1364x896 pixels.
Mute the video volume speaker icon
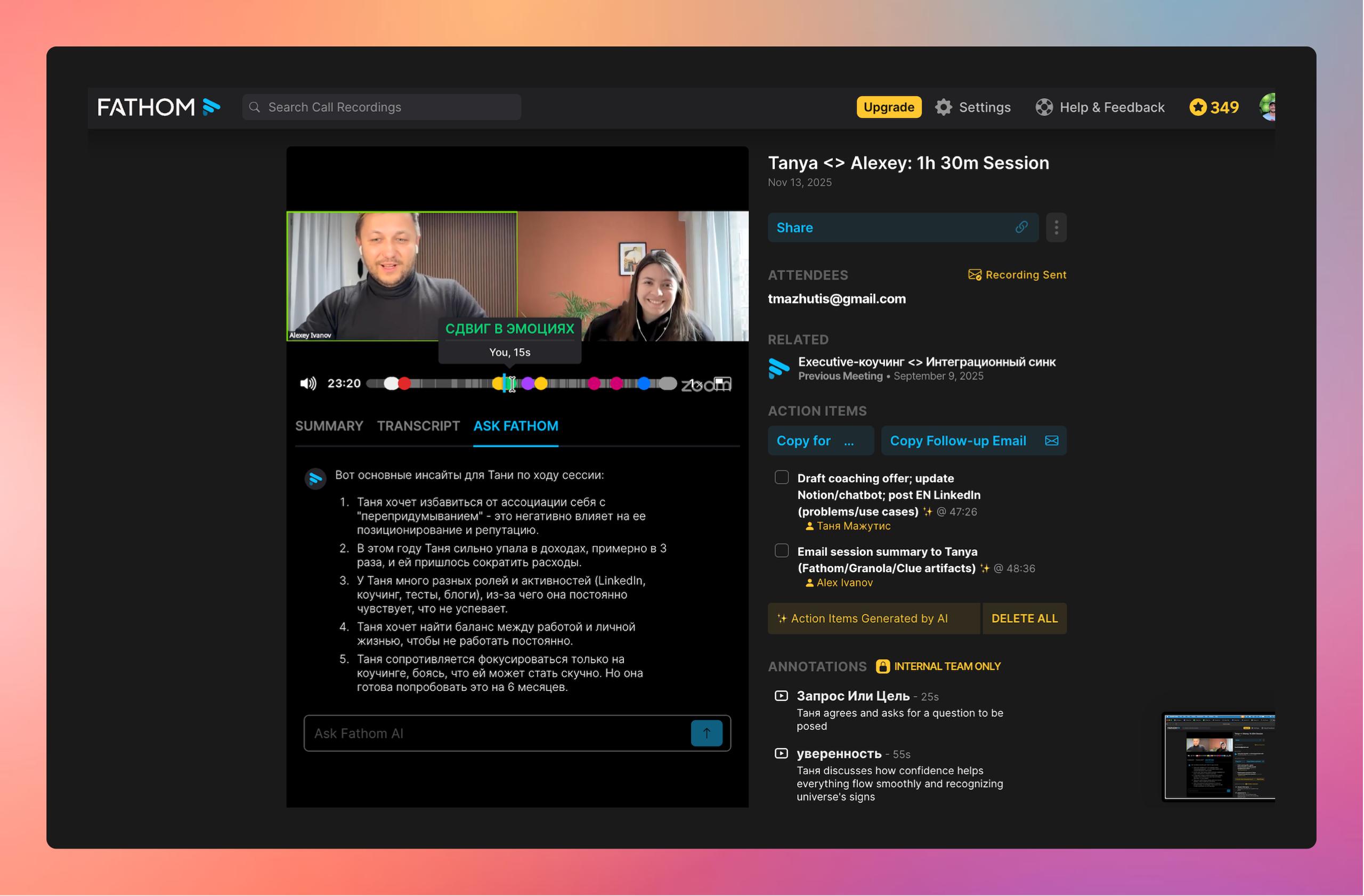[308, 383]
